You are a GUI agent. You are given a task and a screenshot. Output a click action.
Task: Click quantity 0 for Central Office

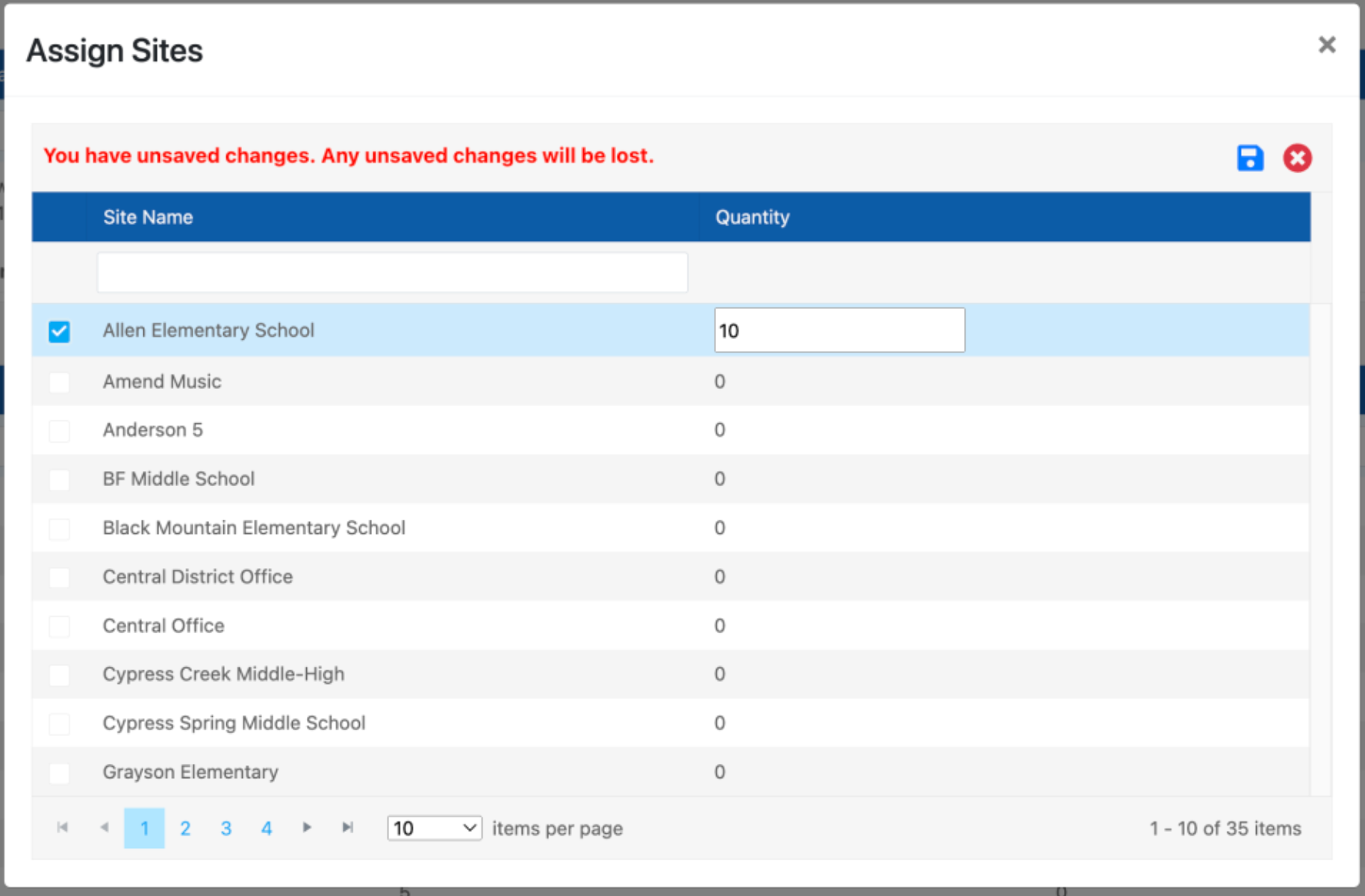pos(720,626)
